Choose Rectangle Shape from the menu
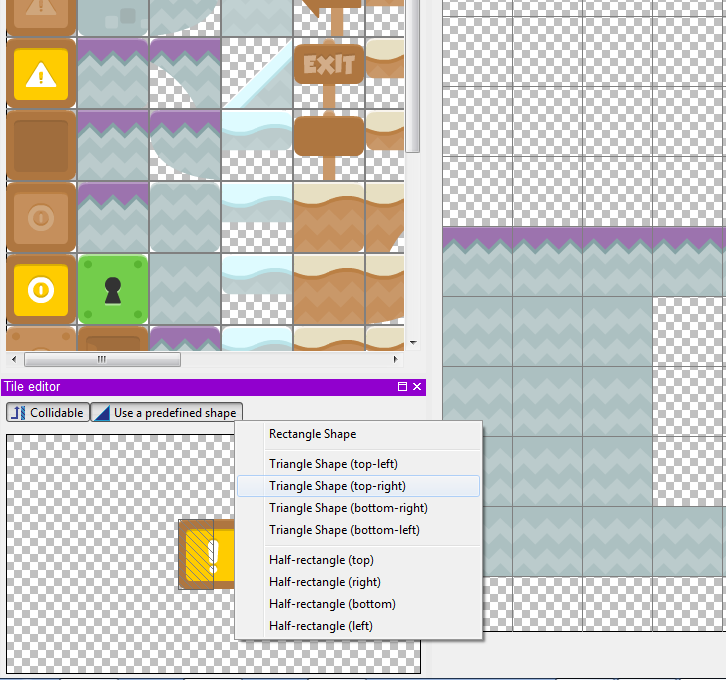This screenshot has width=726, height=680. (x=359, y=434)
